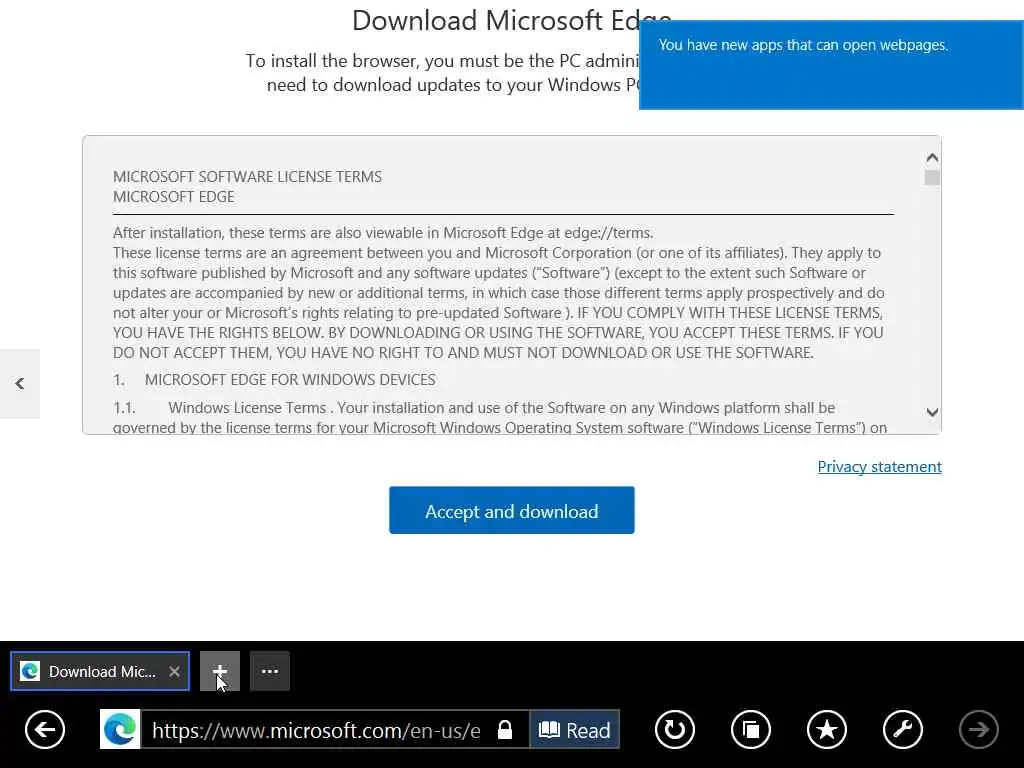The width and height of the screenshot is (1024, 768).
Task: Click the back arrow navigation button
Action: [45, 729]
